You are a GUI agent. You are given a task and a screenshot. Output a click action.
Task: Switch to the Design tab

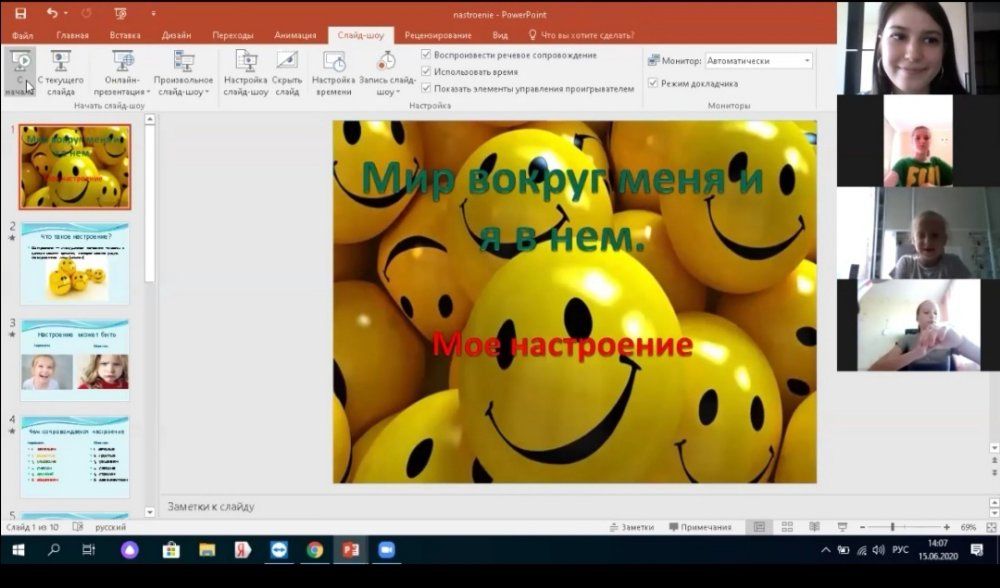(177, 35)
